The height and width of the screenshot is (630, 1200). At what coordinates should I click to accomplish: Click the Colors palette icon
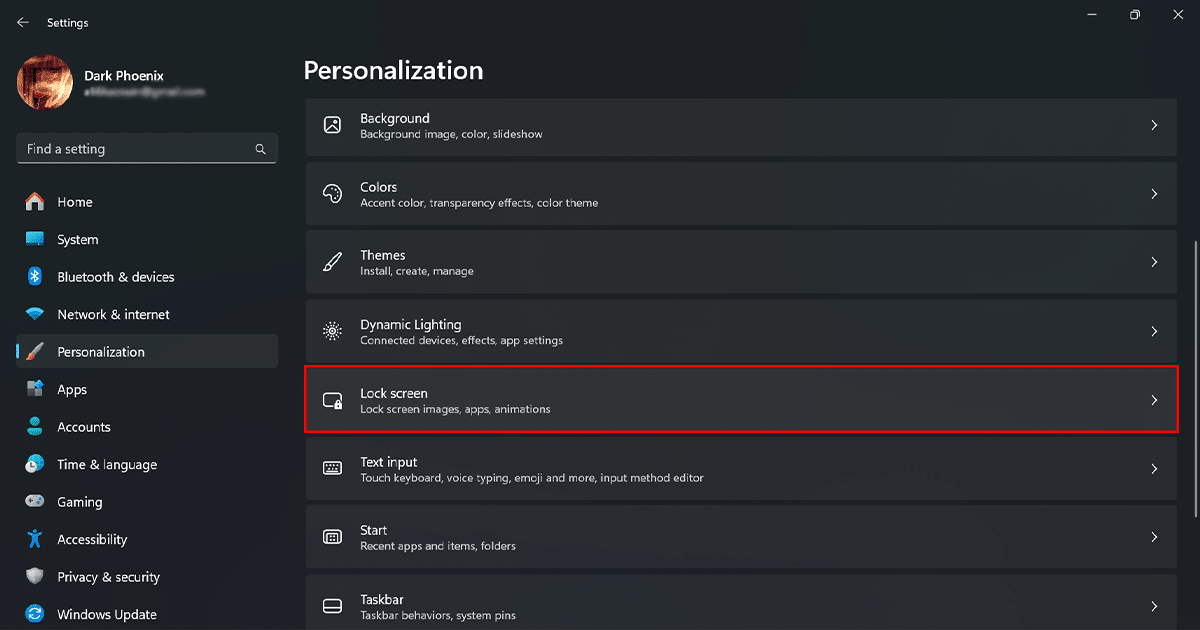click(332, 194)
